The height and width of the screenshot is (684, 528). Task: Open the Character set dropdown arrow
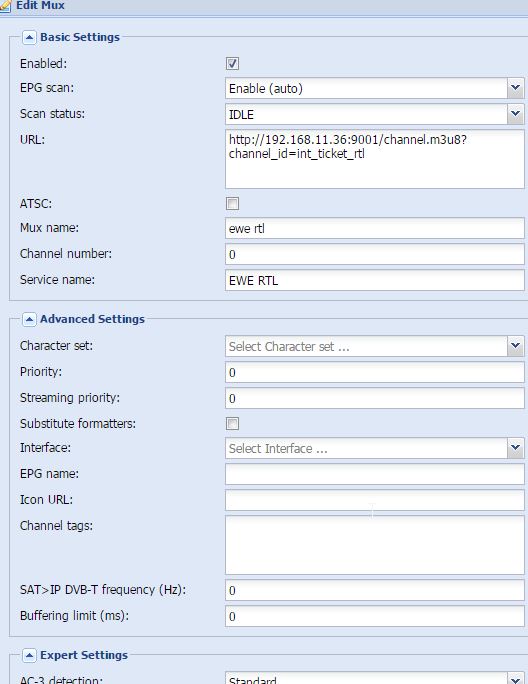tap(515, 346)
